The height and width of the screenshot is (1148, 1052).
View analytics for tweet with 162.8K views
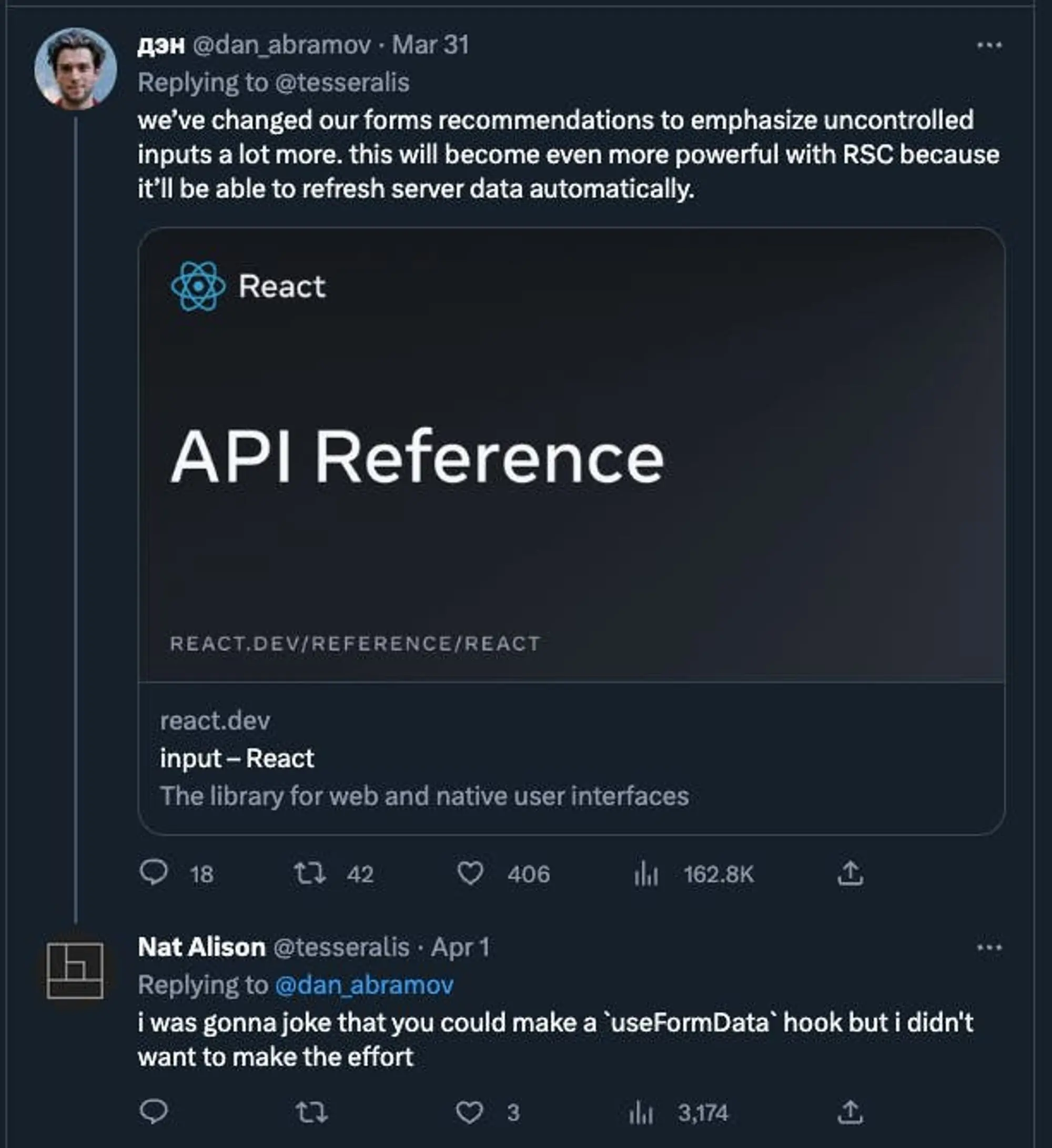pos(646,874)
